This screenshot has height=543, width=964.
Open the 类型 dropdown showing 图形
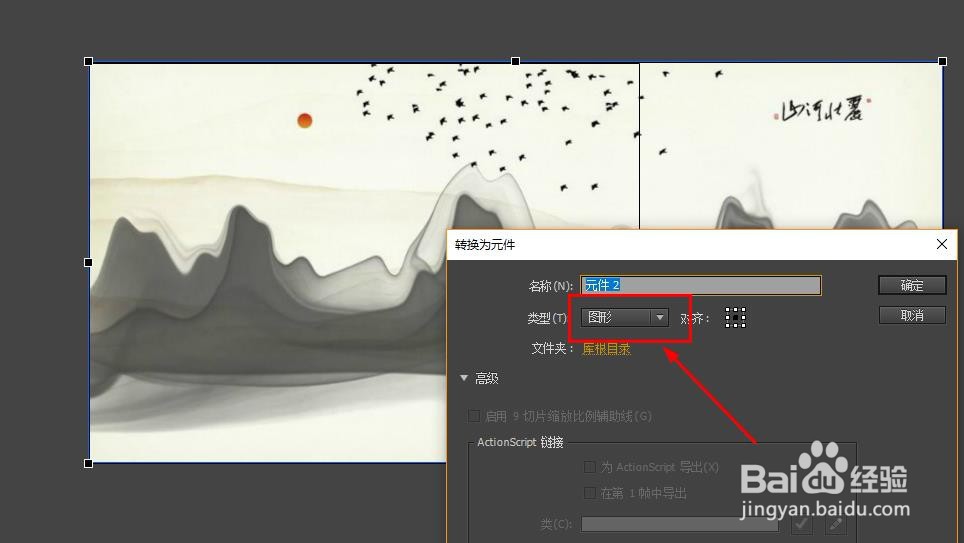point(625,317)
